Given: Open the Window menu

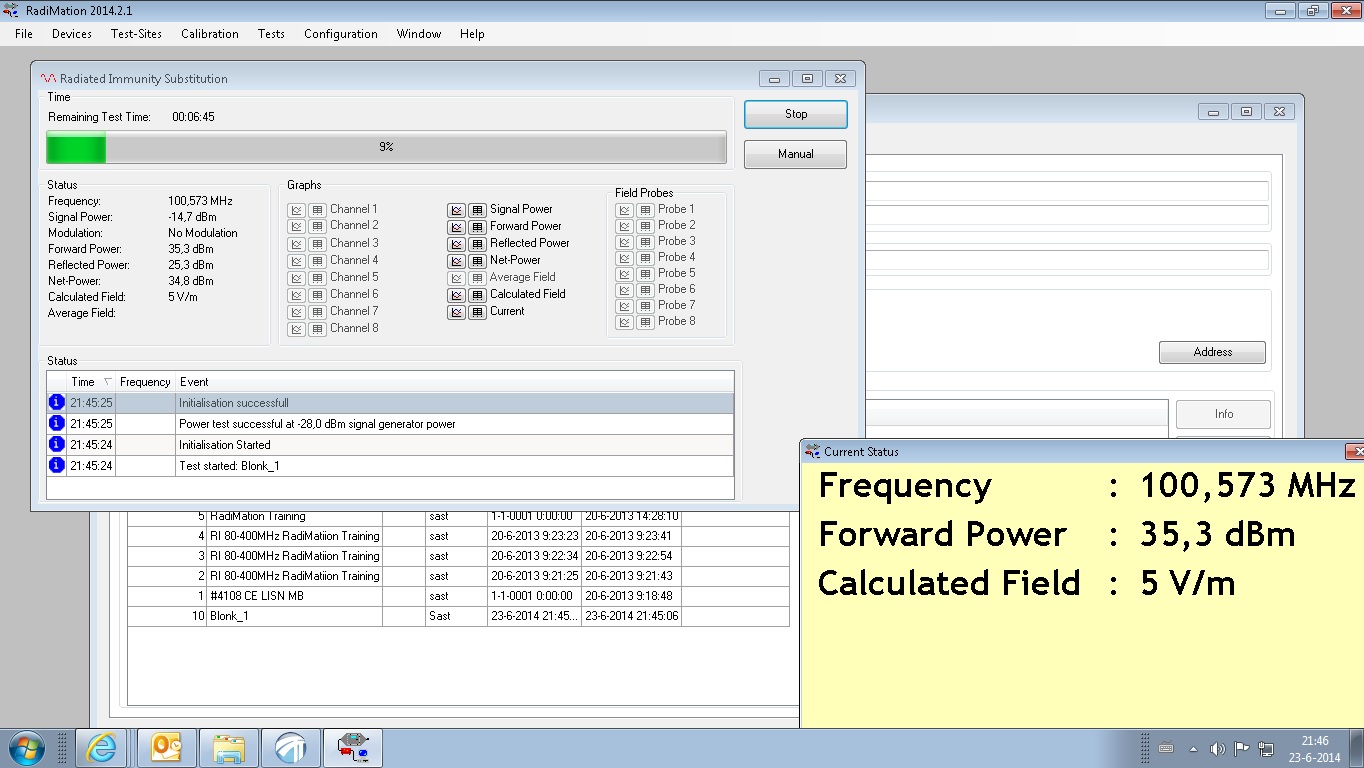Looking at the screenshot, I should click(418, 33).
